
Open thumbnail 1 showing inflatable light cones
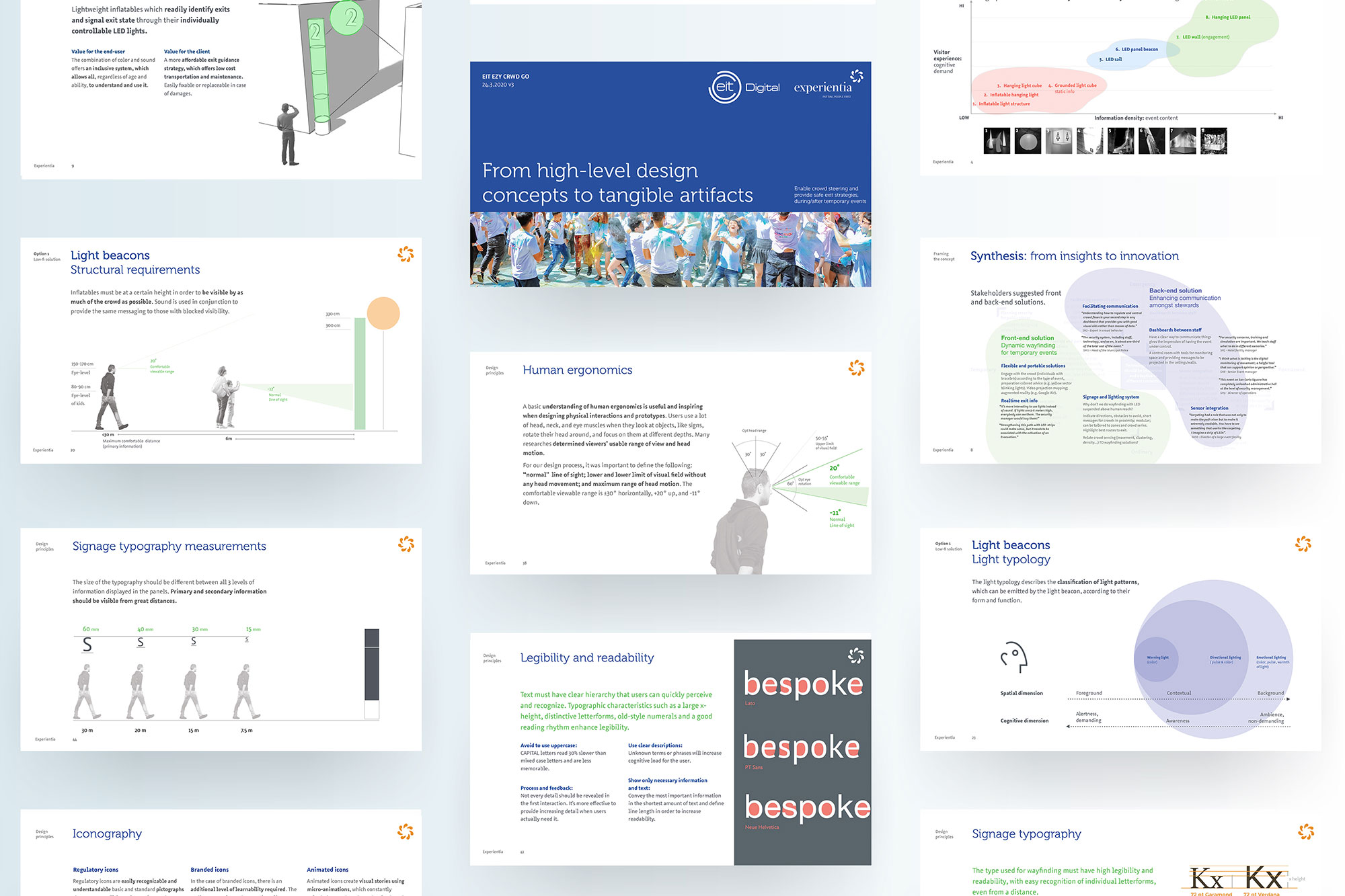tap(997, 141)
